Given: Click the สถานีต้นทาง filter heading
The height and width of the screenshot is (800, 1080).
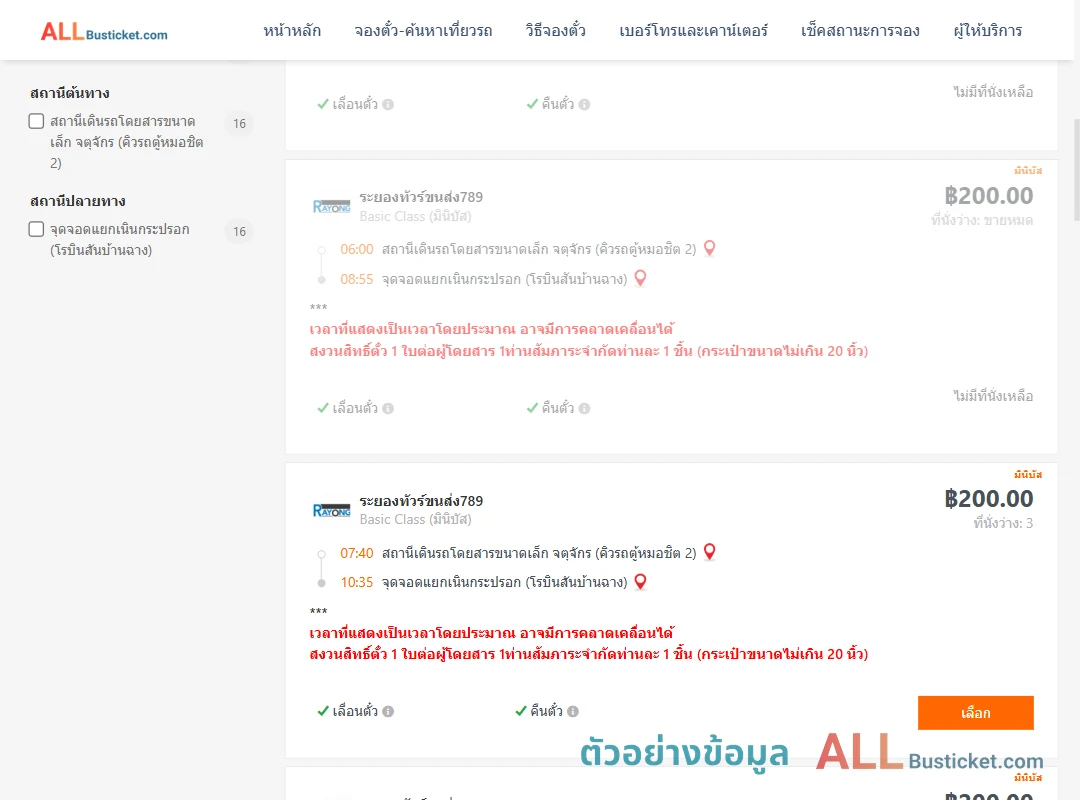Looking at the screenshot, I should (70, 93).
